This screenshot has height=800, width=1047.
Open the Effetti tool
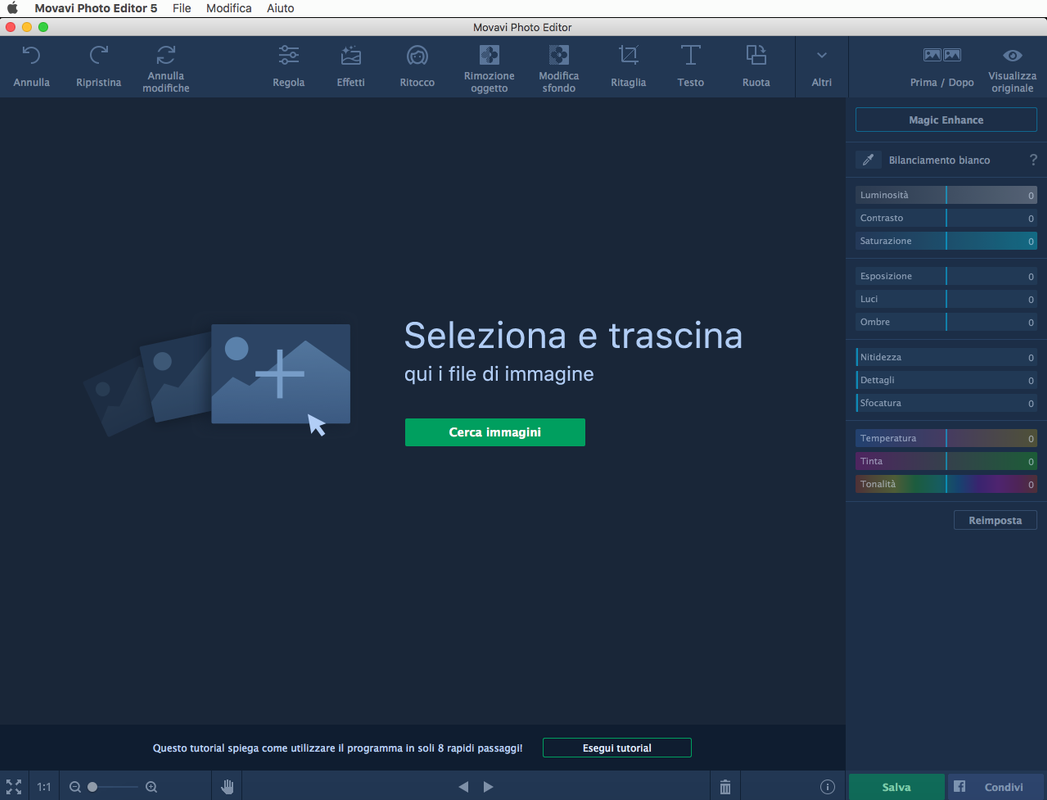(x=351, y=66)
